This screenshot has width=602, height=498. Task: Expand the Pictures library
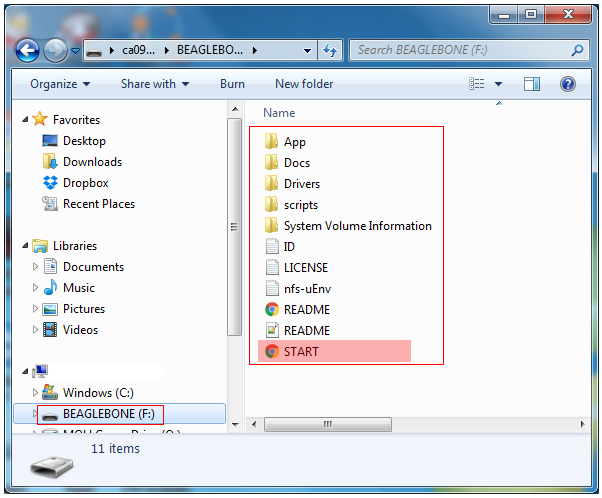(35, 308)
